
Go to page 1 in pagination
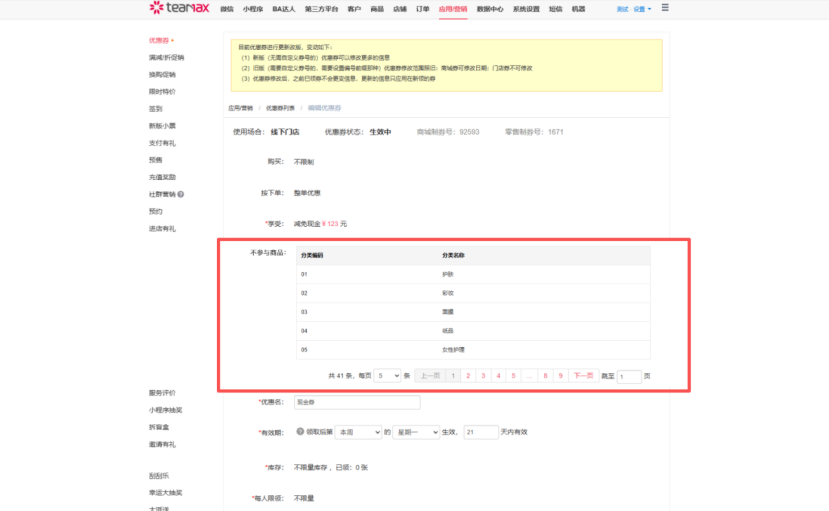453,376
